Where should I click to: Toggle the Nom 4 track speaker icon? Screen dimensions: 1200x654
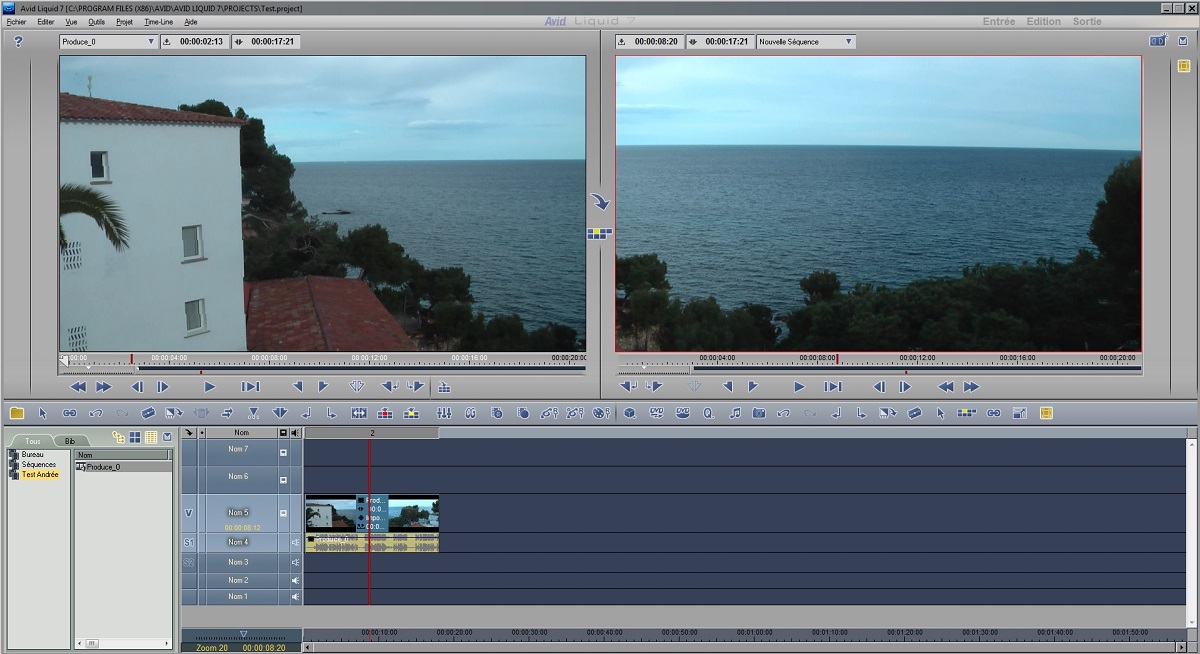coord(295,542)
